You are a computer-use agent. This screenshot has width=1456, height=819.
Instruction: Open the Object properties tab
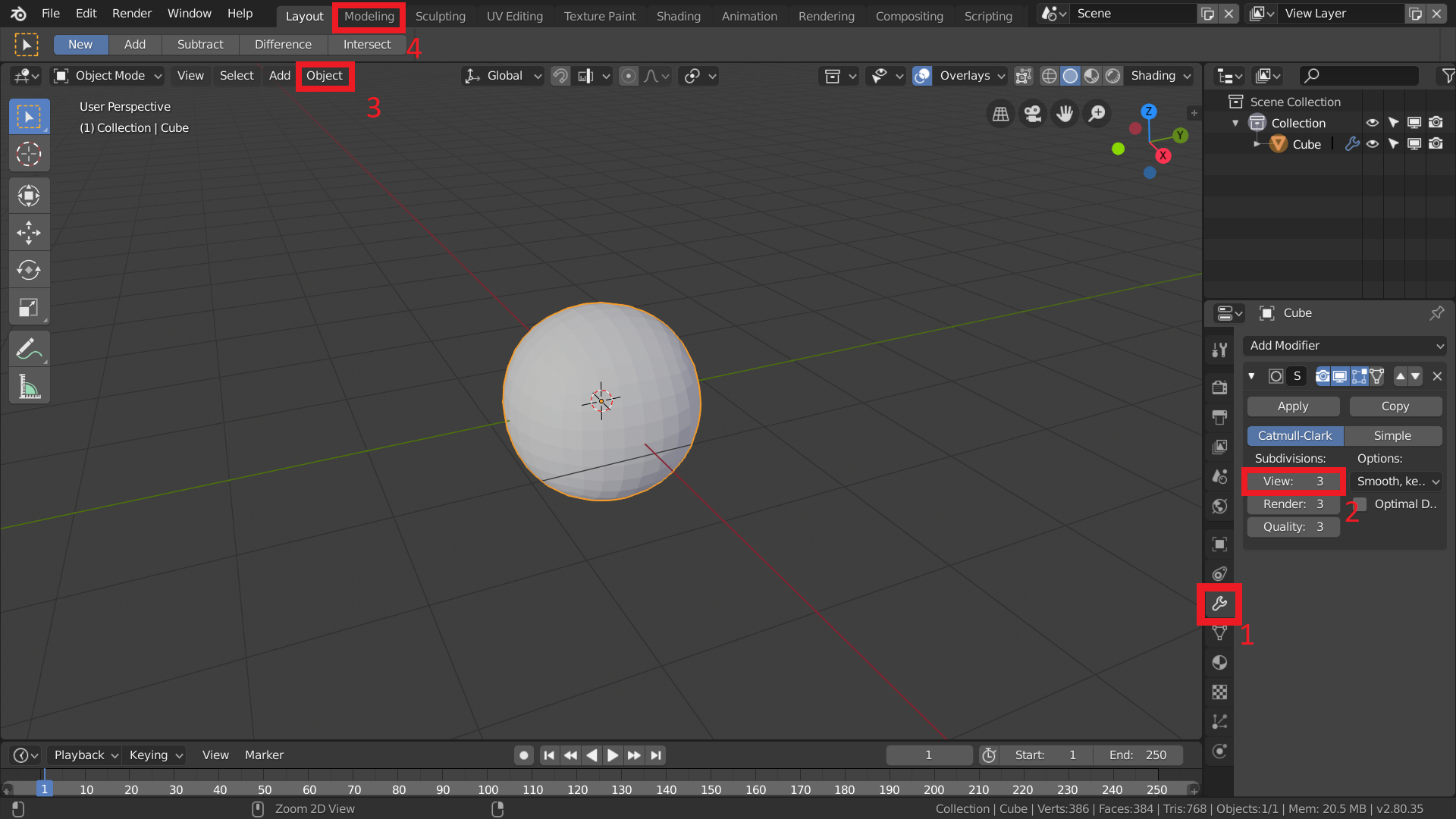[1219, 544]
